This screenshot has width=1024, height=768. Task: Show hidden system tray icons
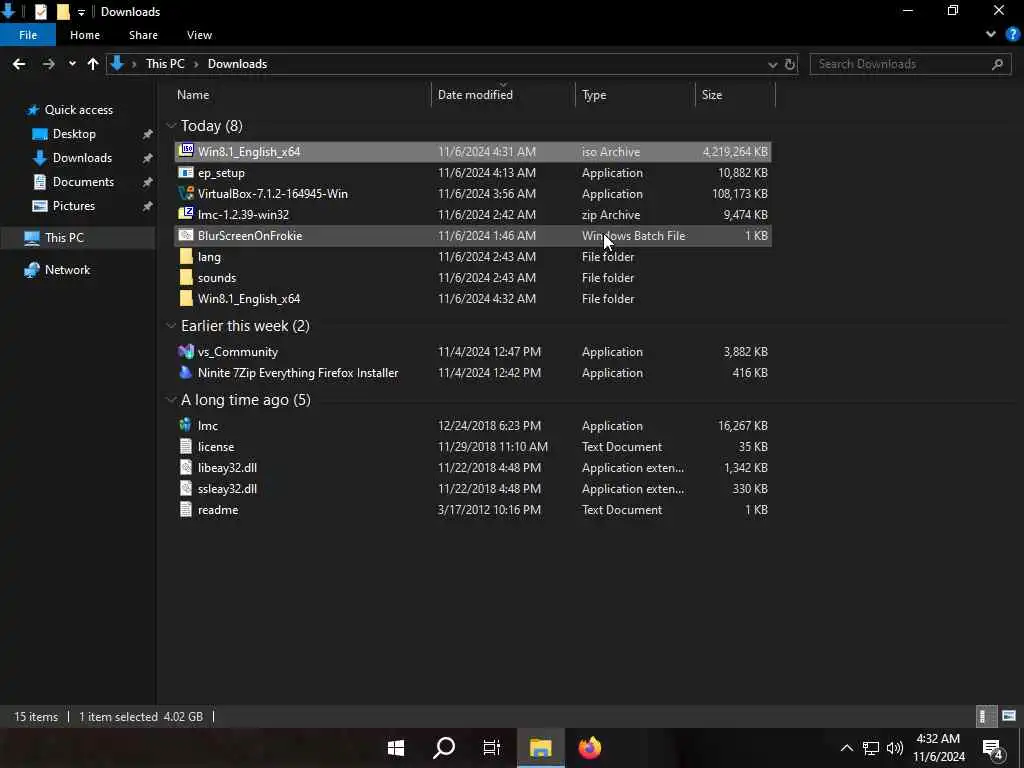(846, 748)
